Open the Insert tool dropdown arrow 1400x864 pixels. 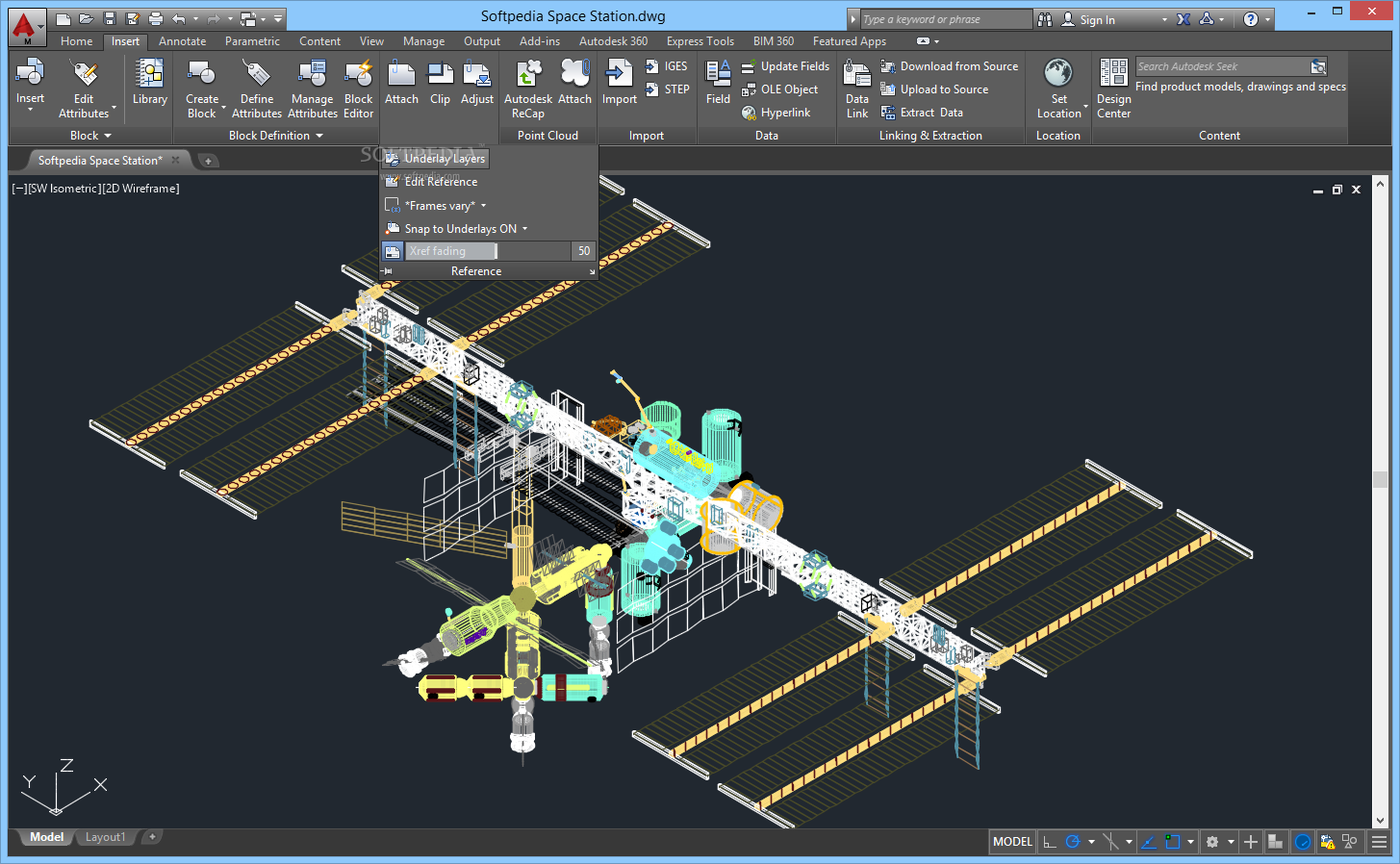30,110
